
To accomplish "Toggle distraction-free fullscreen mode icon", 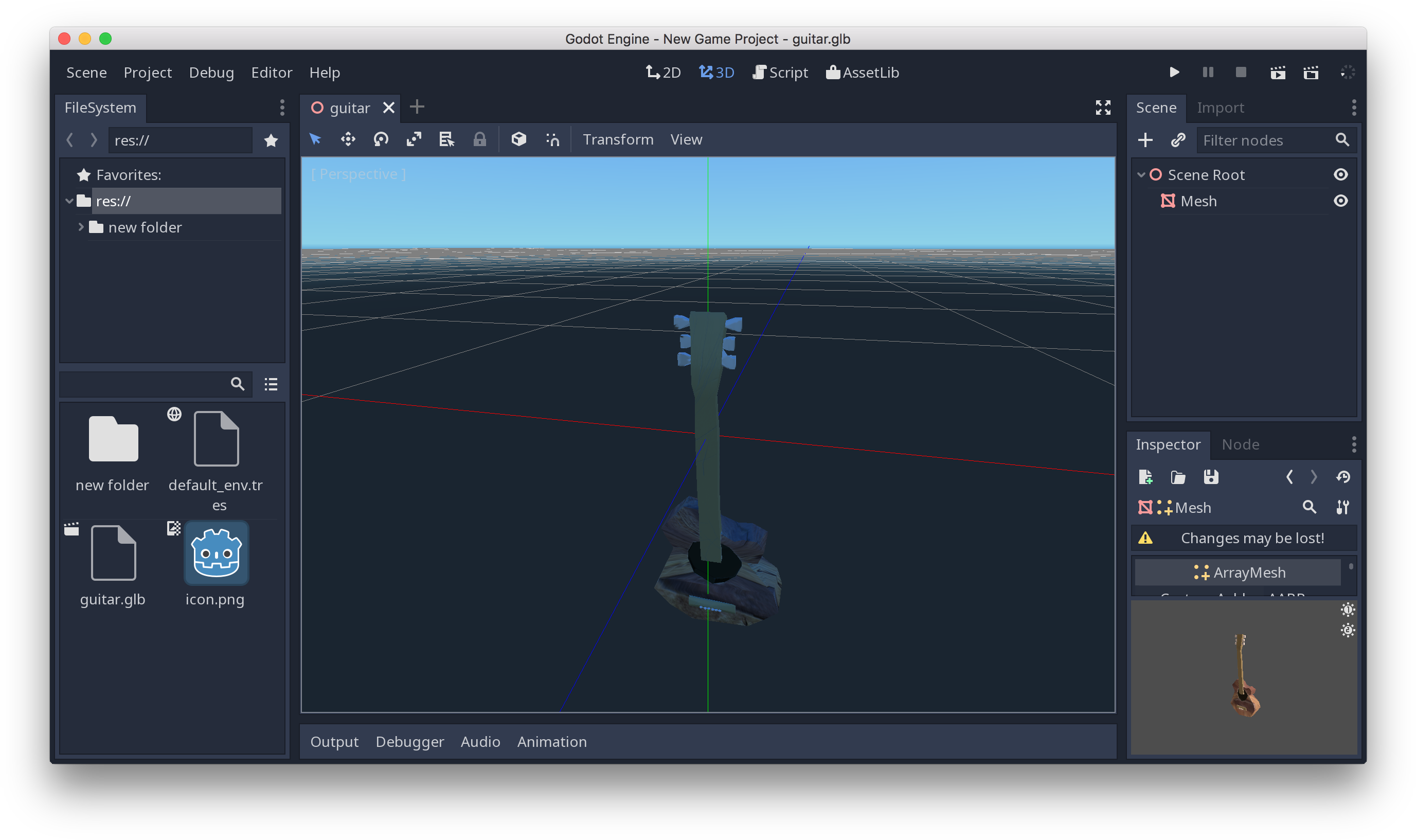I will coord(1103,108).
